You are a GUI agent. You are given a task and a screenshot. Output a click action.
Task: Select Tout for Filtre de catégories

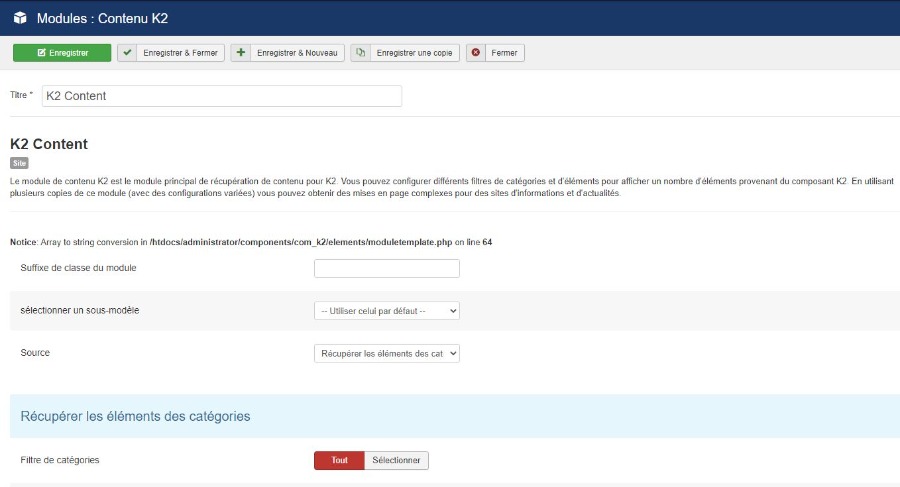339,460
